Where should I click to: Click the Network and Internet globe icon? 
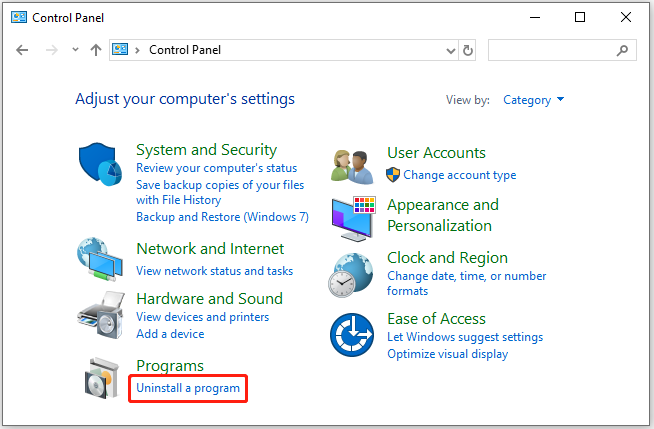click(100, 259)
